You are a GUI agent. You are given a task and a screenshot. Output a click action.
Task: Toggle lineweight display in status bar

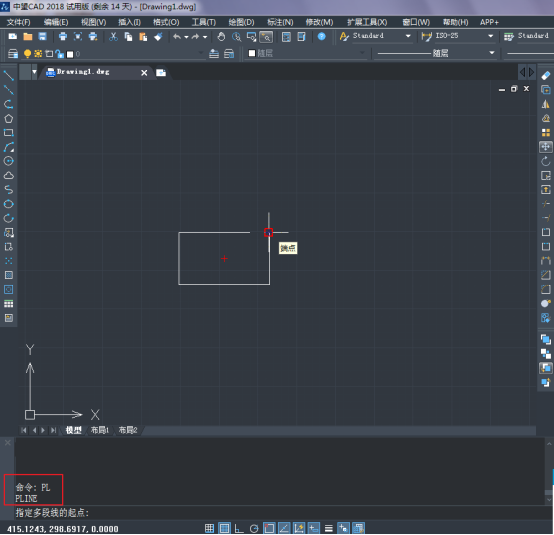click(329, 528)
